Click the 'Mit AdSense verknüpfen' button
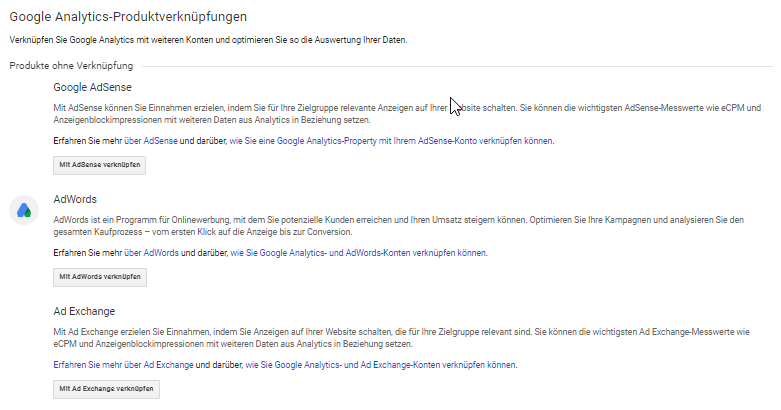Image resolution: width=781 pixels, height=410 pixels. click(x=100, y=165)
